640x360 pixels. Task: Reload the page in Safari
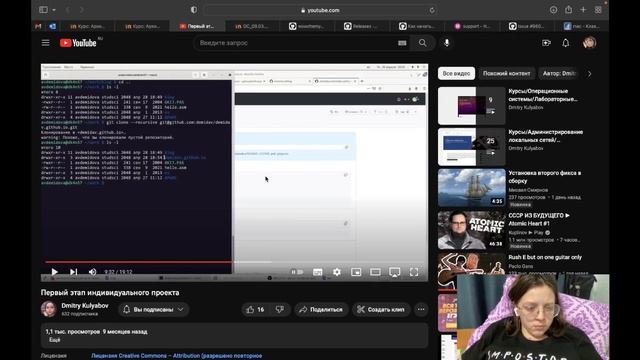click(432, 10)
